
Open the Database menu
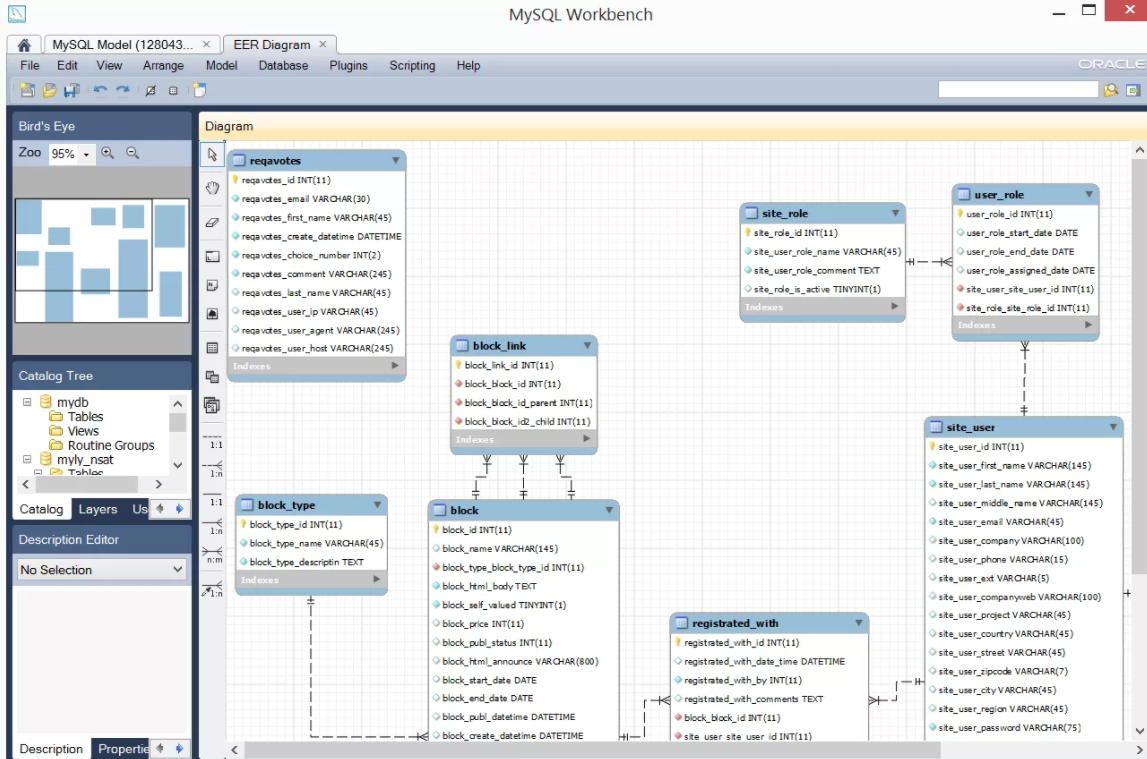coord(283,65)
